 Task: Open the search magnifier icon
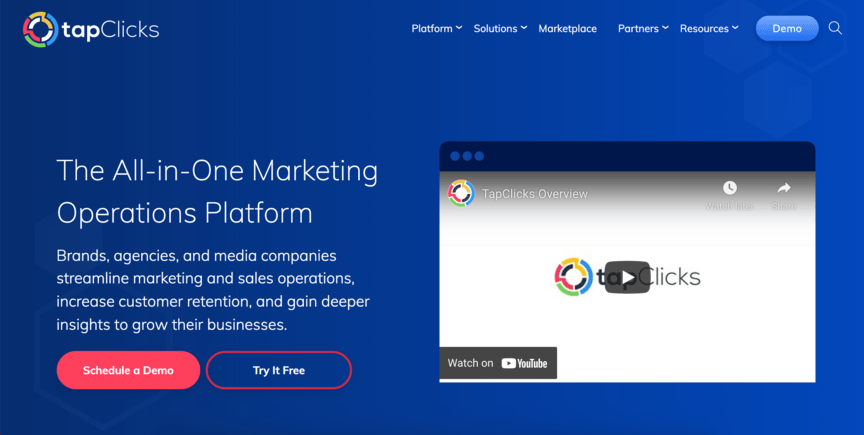click(835, 28)
